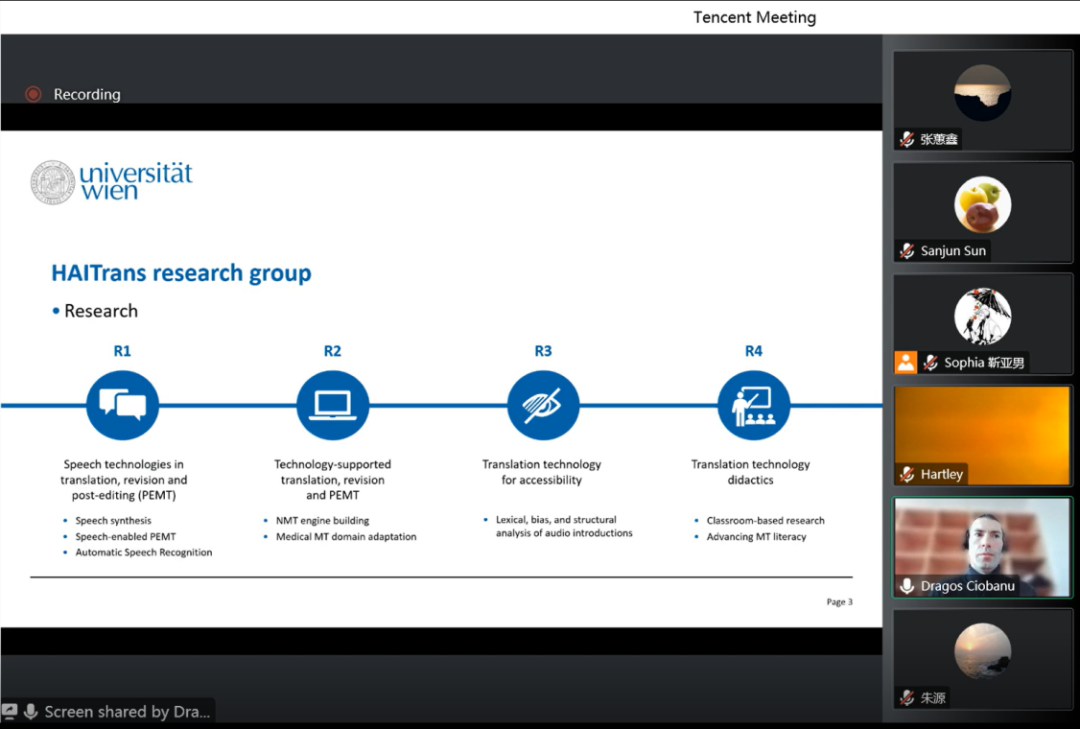
Task: Click Hartley's muted microphone icon
Action: [x=907, y=474]
